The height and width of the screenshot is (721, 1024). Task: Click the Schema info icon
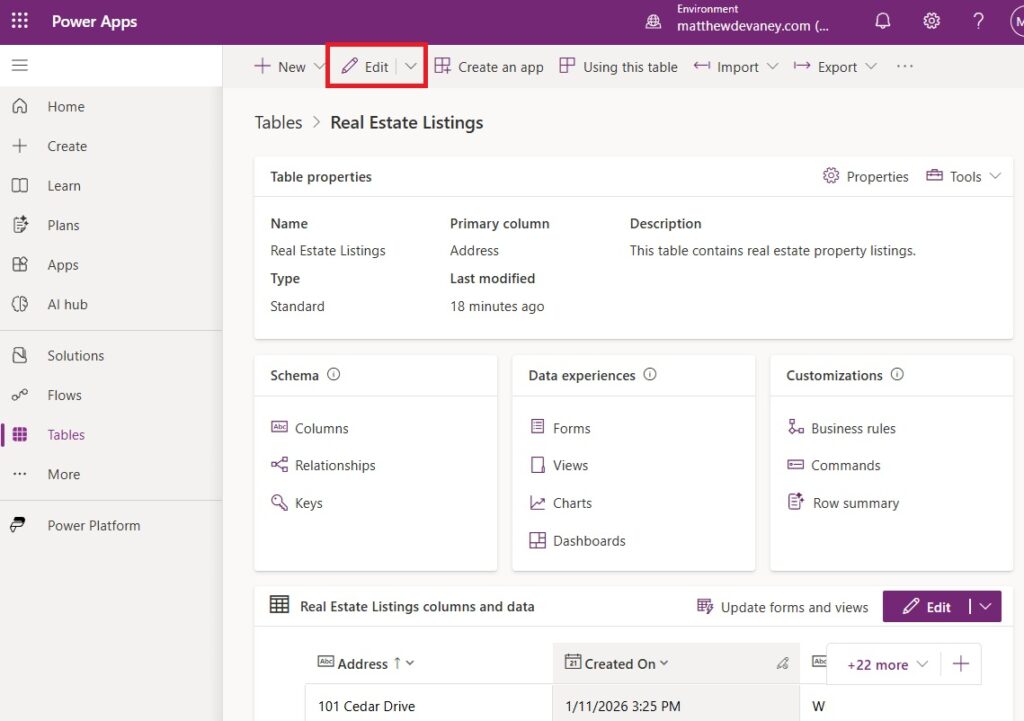point(334,375)
